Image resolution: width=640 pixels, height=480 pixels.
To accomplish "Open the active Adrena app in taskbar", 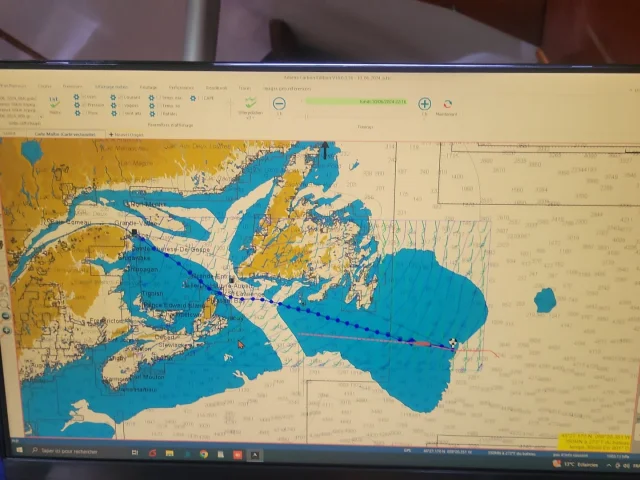I will [255, 455].
